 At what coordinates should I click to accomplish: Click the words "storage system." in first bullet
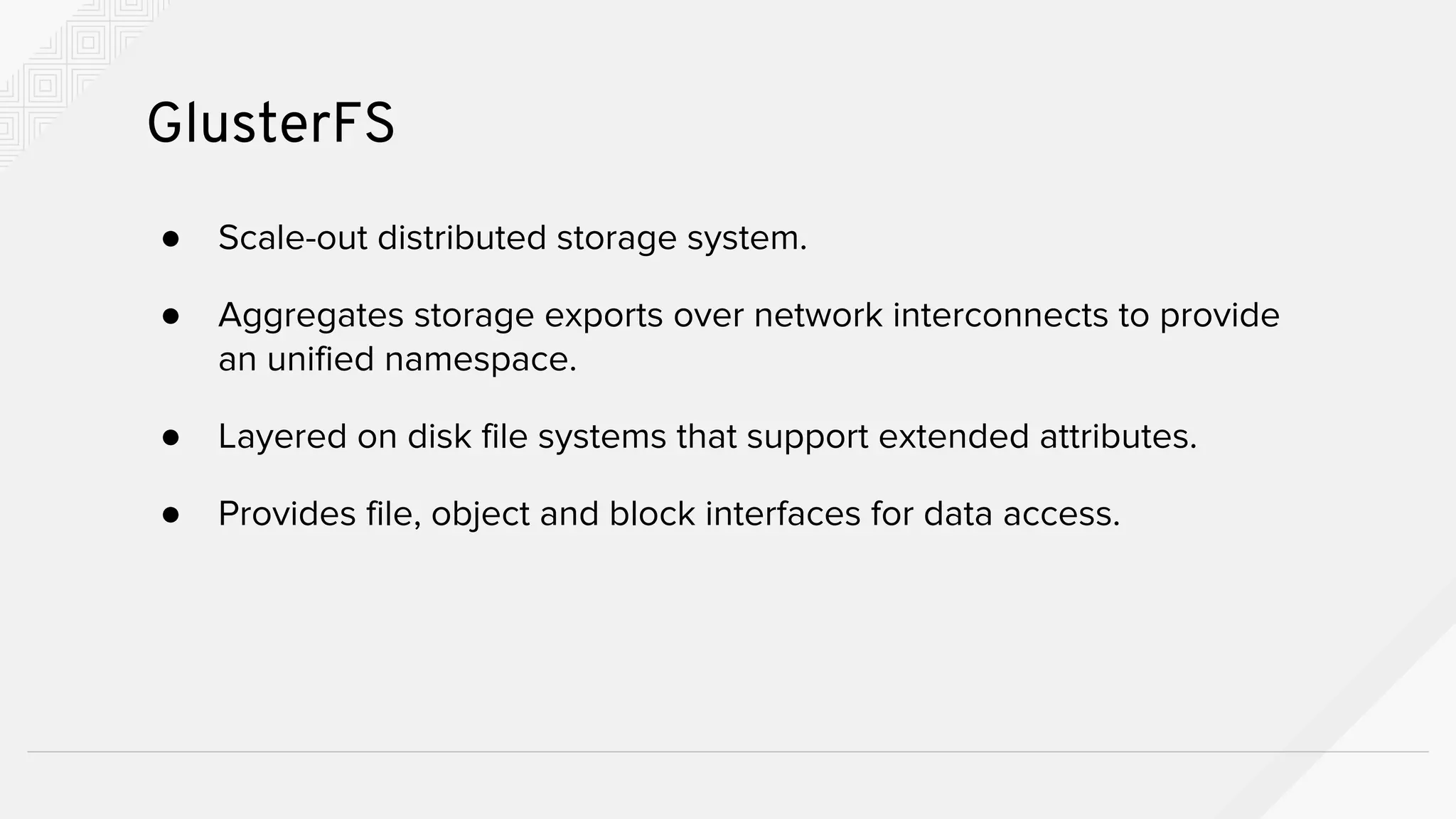pyautogui.click(x=682, y=237)
